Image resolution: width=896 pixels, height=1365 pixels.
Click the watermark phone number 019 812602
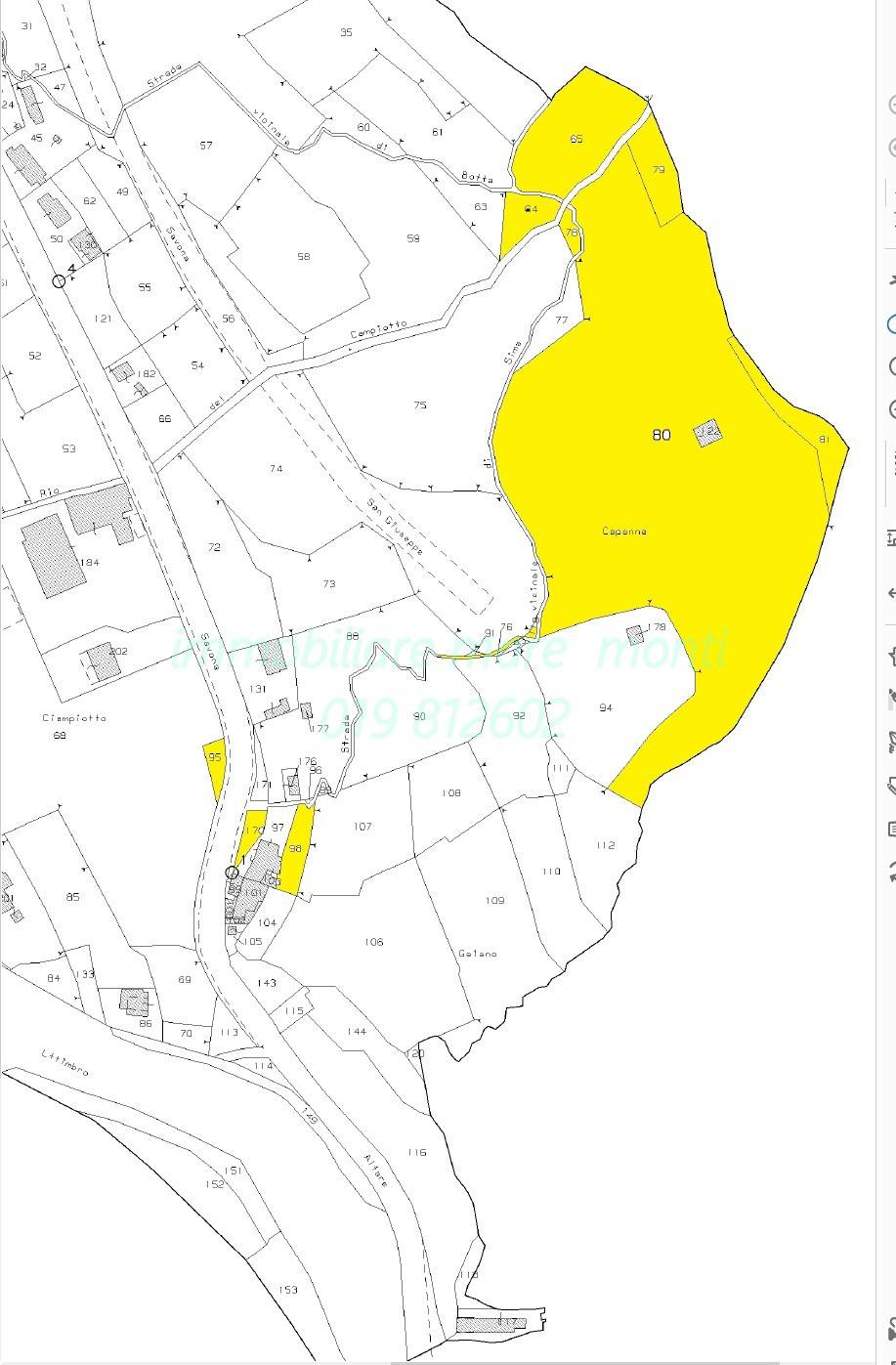point(443,717)
